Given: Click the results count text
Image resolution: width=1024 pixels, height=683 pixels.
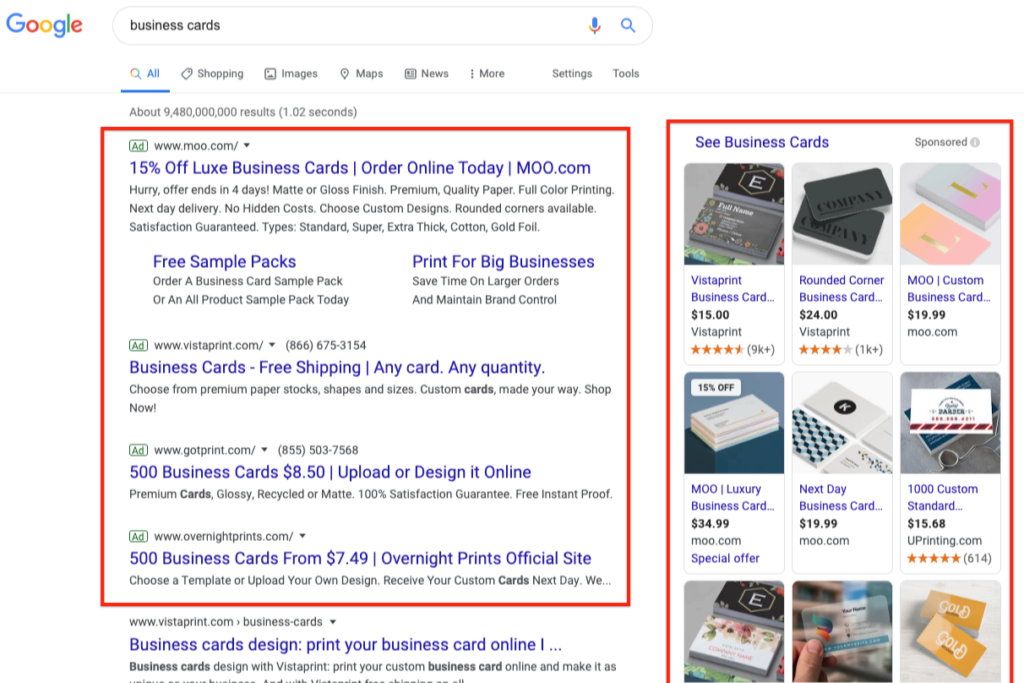Looking at the screenshot, I should tap(243, 112).
